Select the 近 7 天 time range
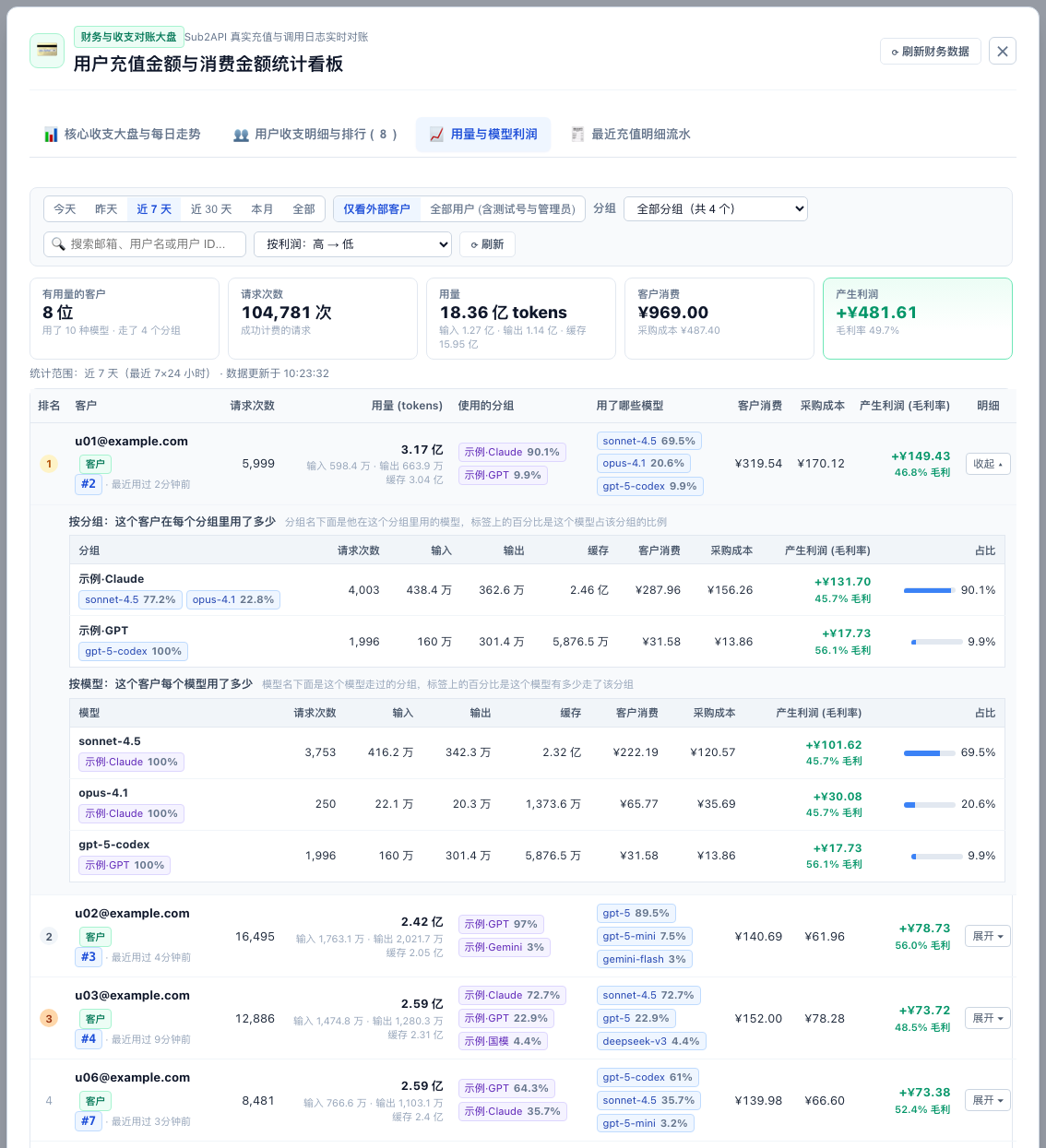 pyautogui.click(x=154, y=209)
